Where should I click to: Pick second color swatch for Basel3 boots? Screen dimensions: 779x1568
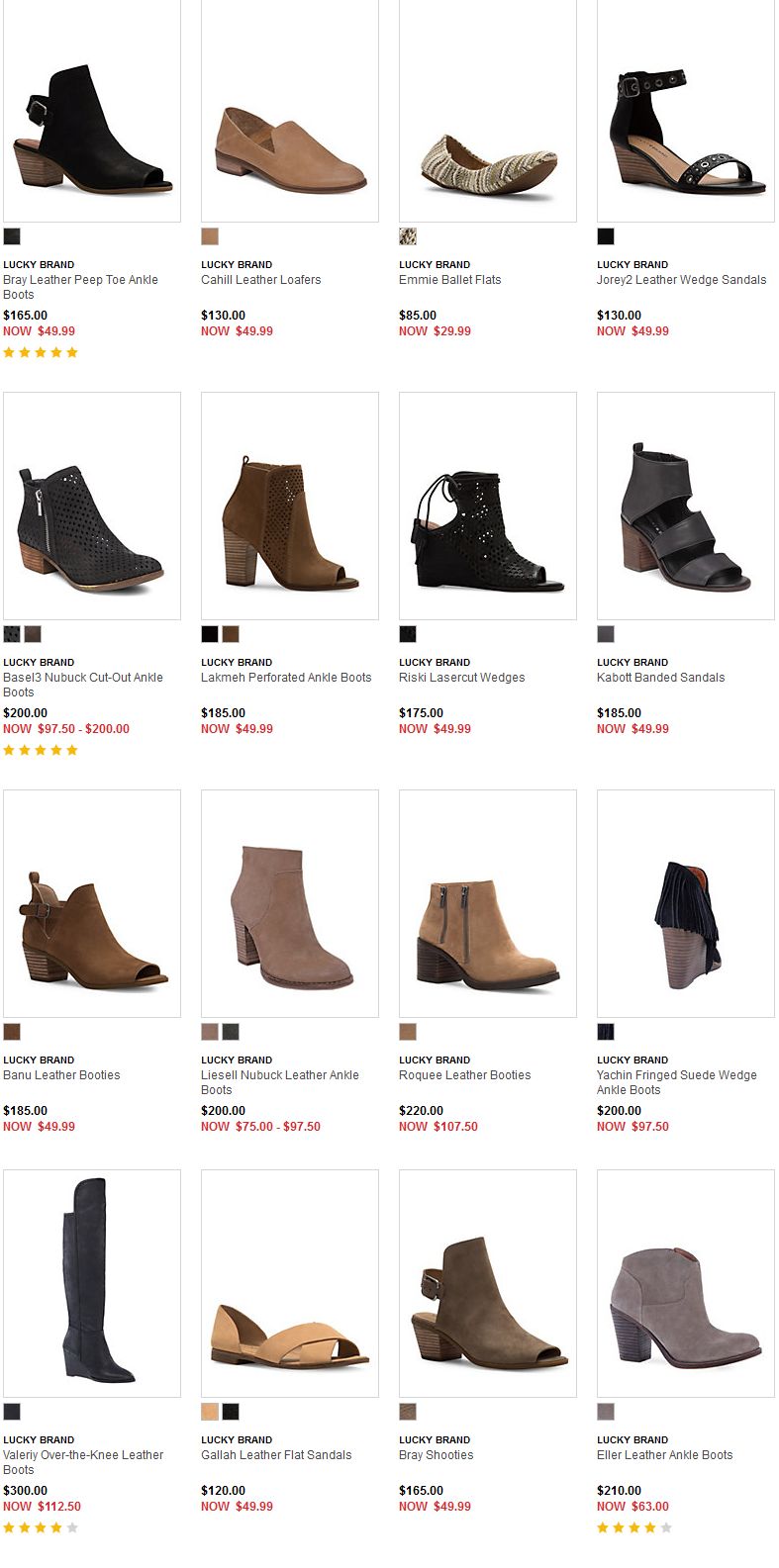click(x=33, y=634)
